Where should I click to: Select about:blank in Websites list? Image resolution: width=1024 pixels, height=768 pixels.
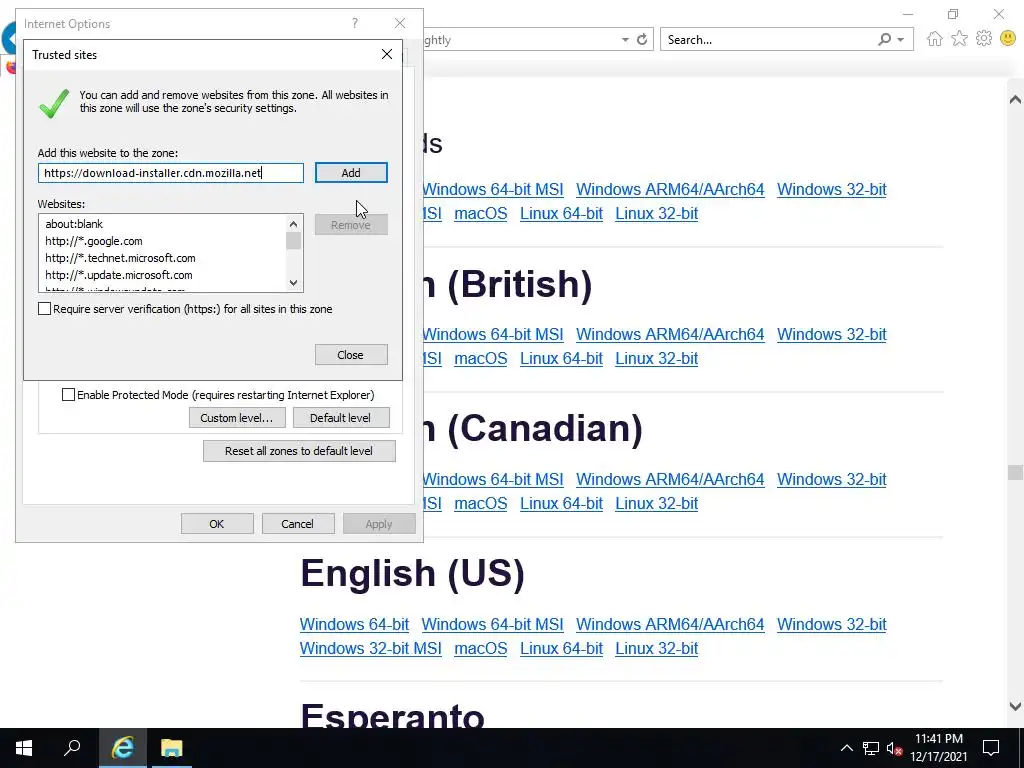[x=74, y=224]
